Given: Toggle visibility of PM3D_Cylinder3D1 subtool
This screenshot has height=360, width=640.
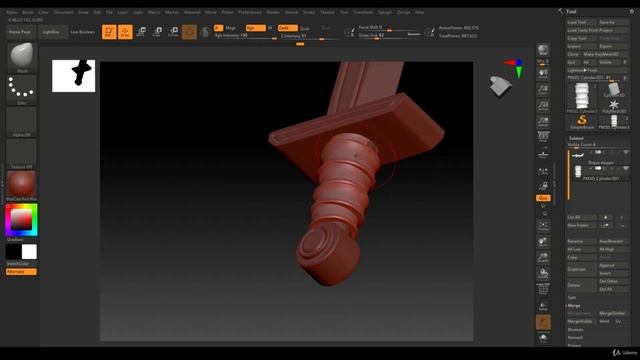Looking at the screenshot, I should point(626,168).
